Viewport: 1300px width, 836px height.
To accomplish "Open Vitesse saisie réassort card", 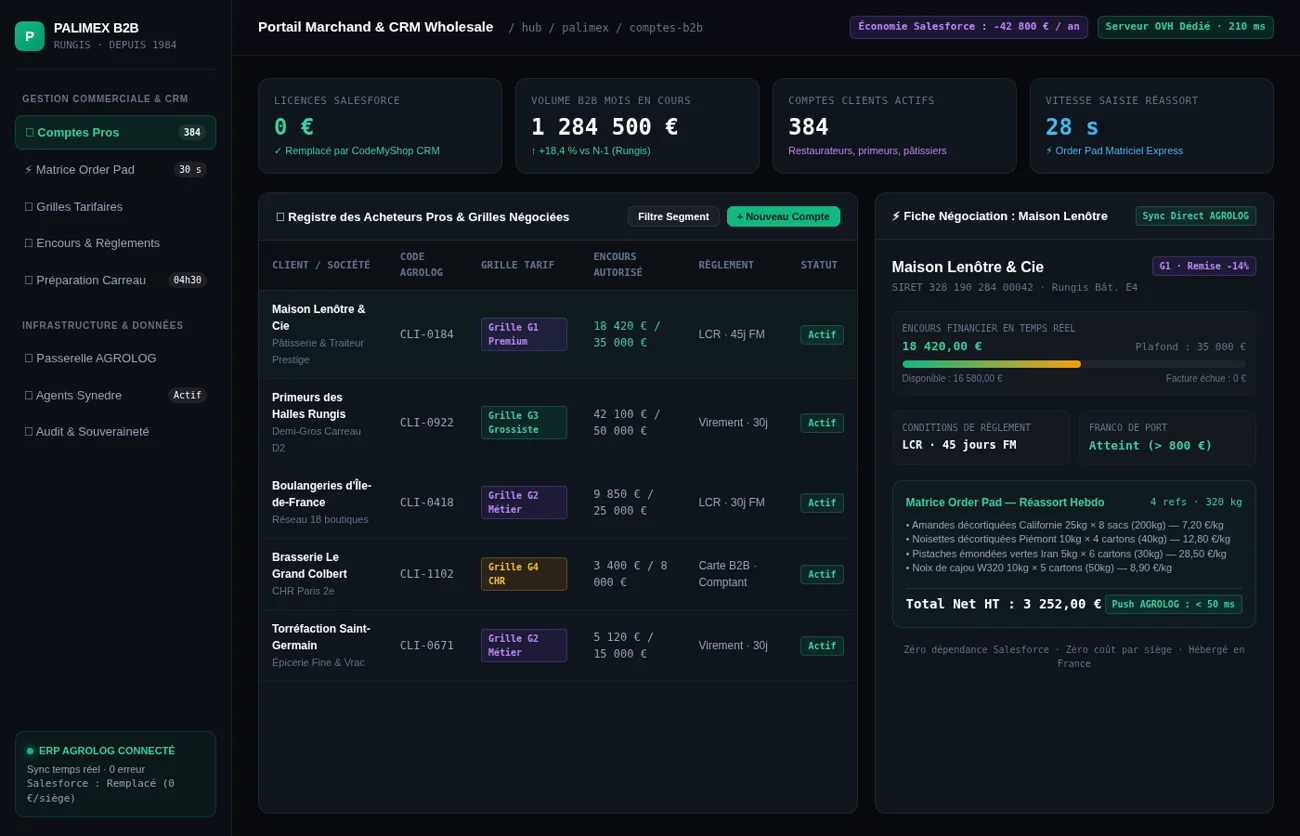I will 1151,126.
